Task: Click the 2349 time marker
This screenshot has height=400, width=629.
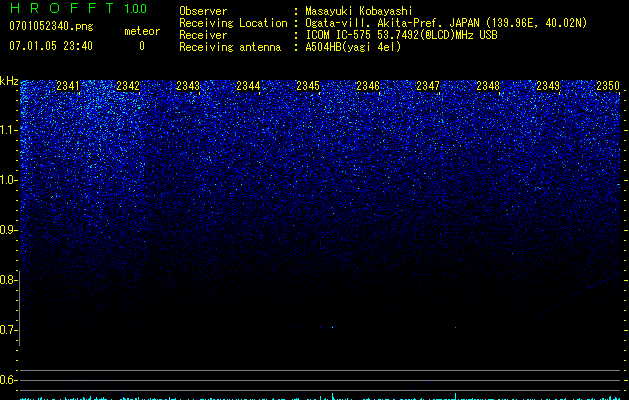Action: coord(548,85)
